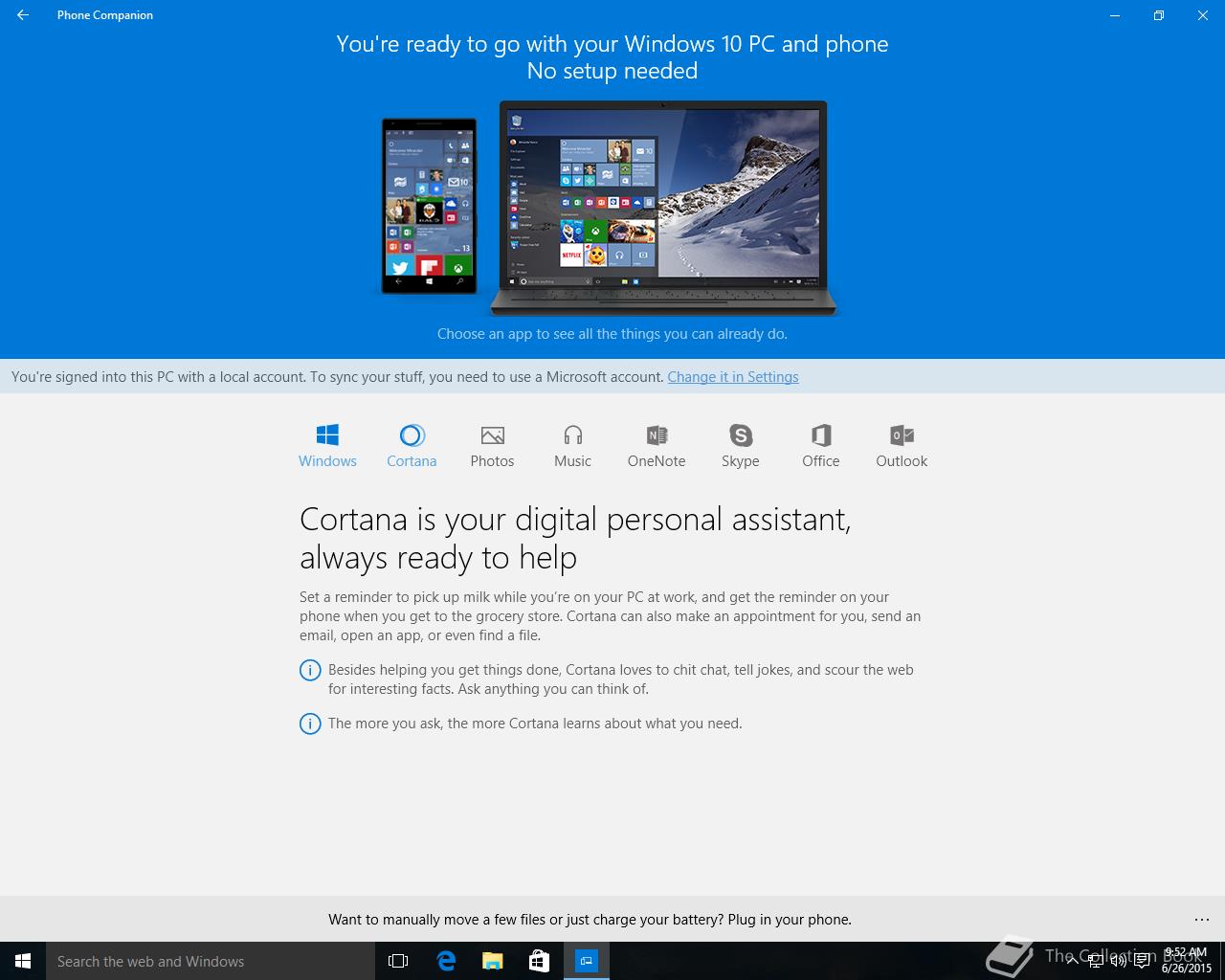Click the laptop image in banner
1225x980 pixels.
(663, 208)
